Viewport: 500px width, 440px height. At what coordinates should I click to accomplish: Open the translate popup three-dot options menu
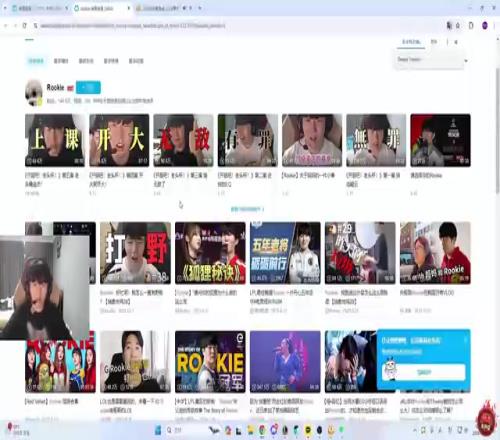pos(447,42)
